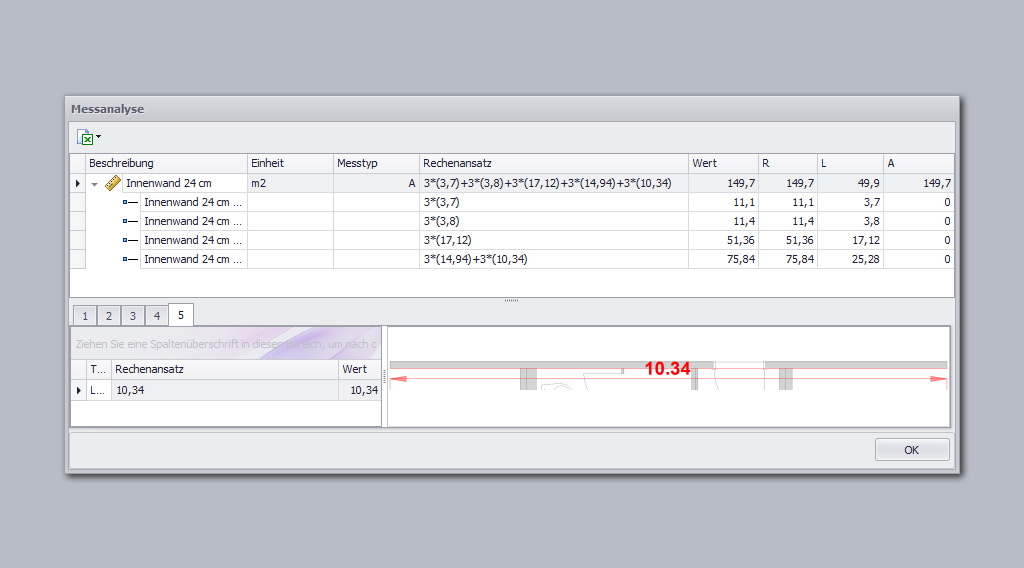Click the Excel export icon
The width and height of the screenshot is (1024, 568).
click(86, 138)
